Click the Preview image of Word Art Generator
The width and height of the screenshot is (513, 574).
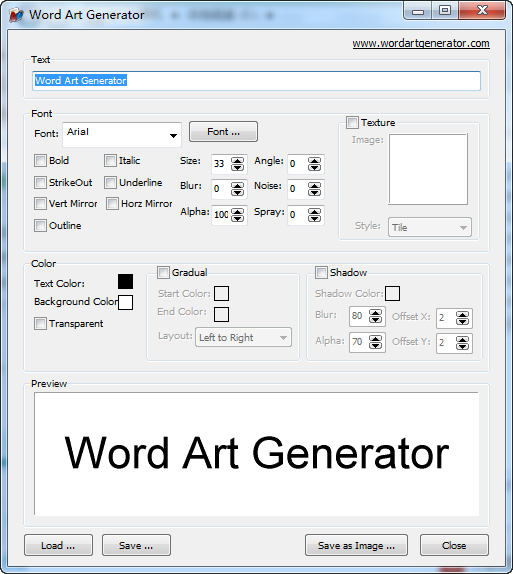tap(257, 454)
